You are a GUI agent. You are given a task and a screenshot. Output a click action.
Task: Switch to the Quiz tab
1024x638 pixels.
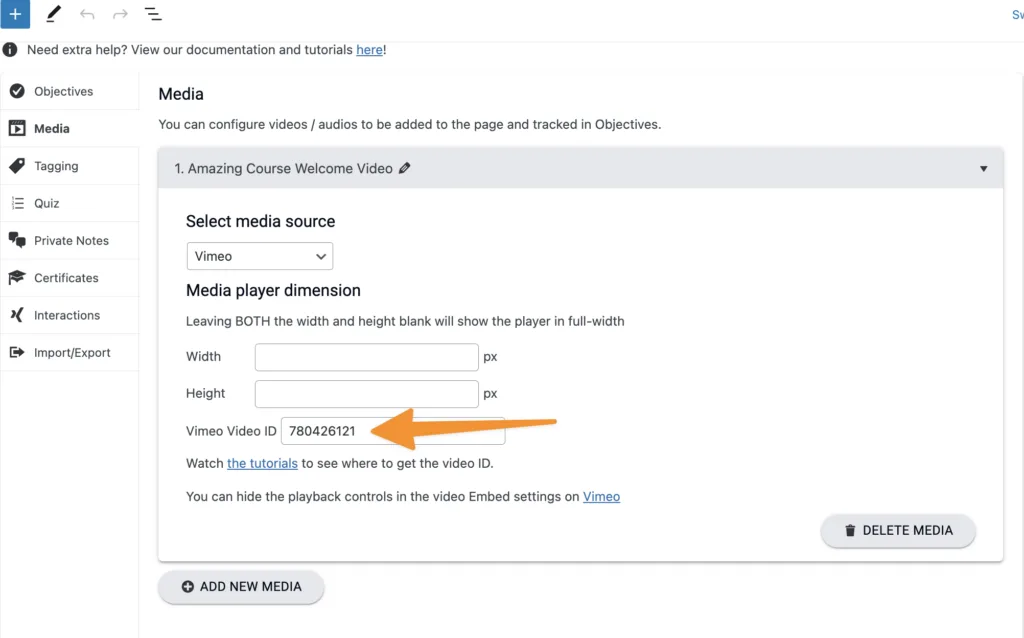(47, 203)
